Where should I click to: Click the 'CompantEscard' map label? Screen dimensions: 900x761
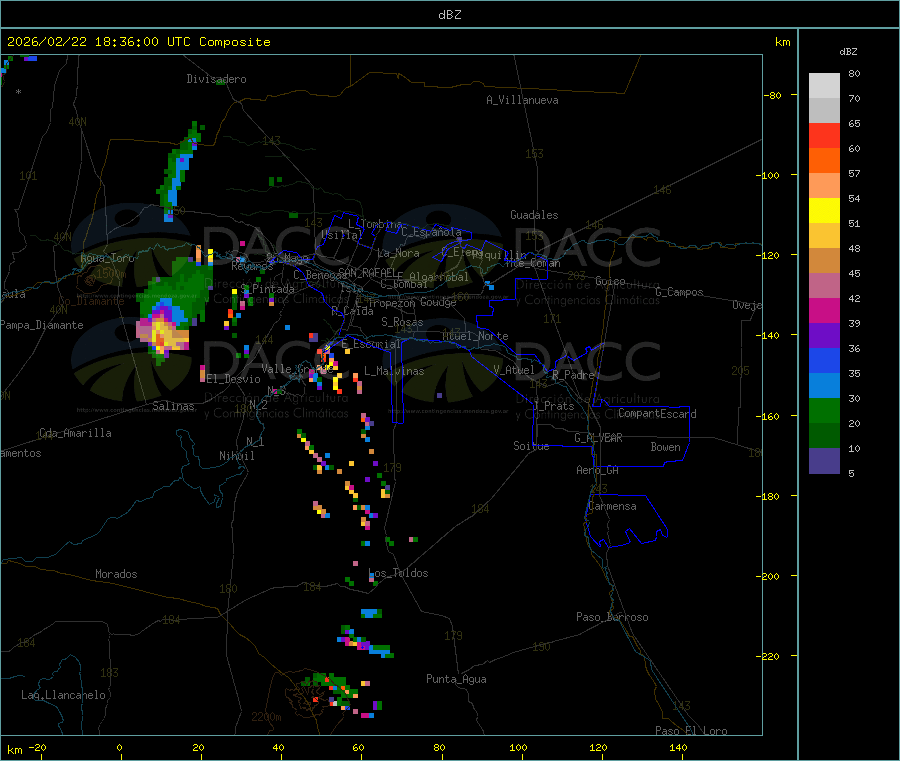(x=657, y=413)
